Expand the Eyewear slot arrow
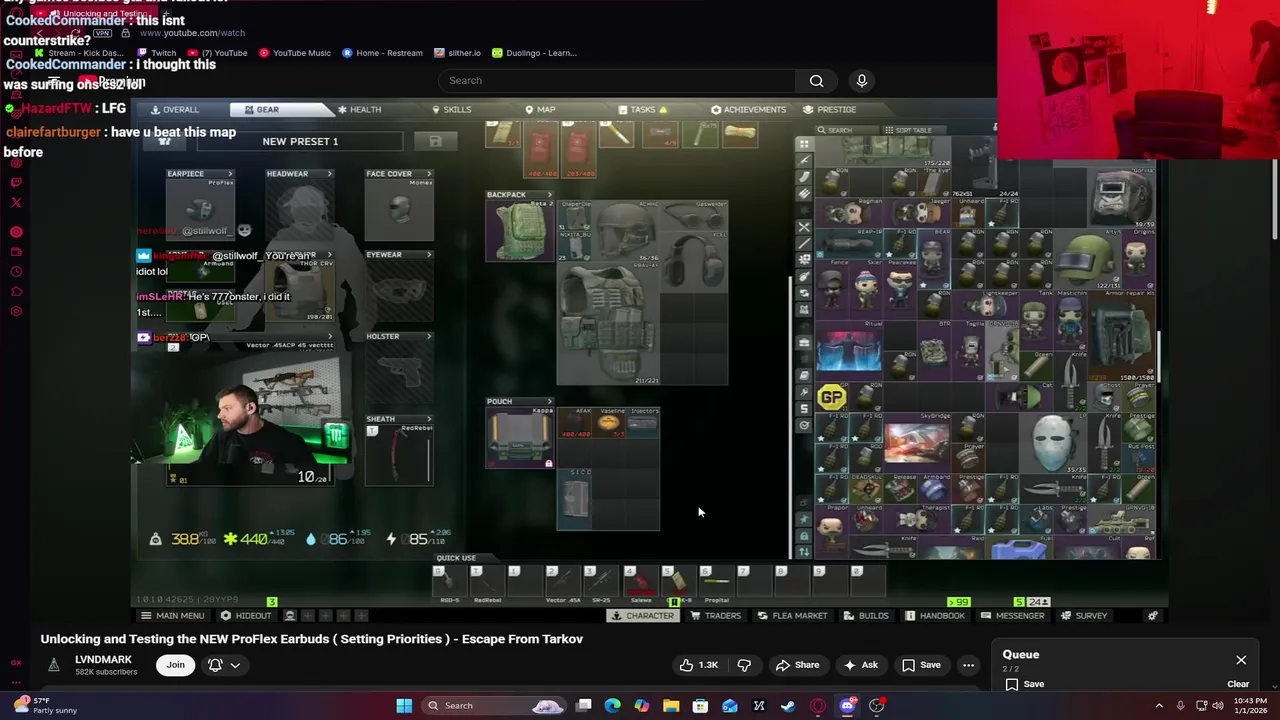This screenshot has height=720, width=1280. coord(429,255)
